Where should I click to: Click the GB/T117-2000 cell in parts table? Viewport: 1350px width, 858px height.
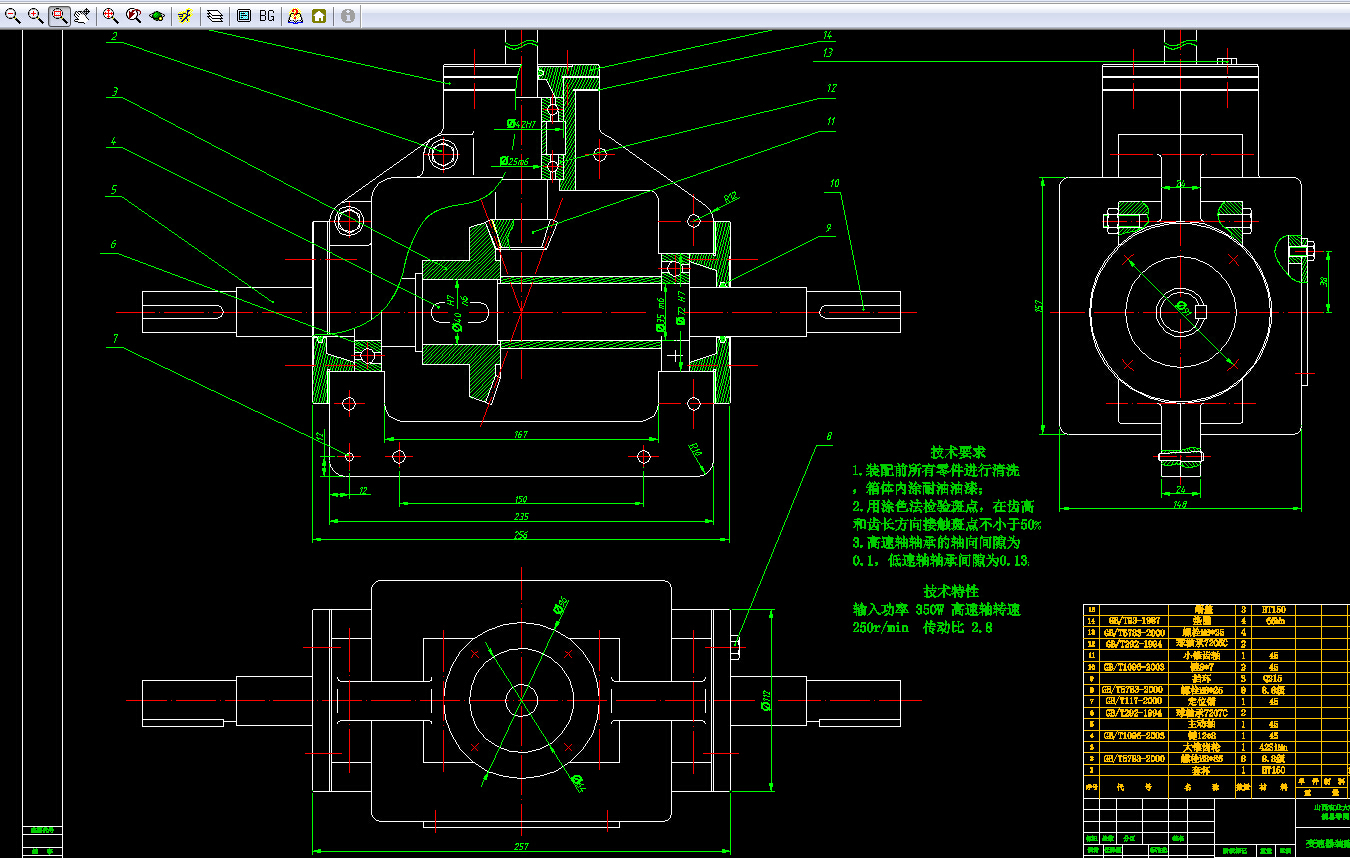click(1134, 700)
